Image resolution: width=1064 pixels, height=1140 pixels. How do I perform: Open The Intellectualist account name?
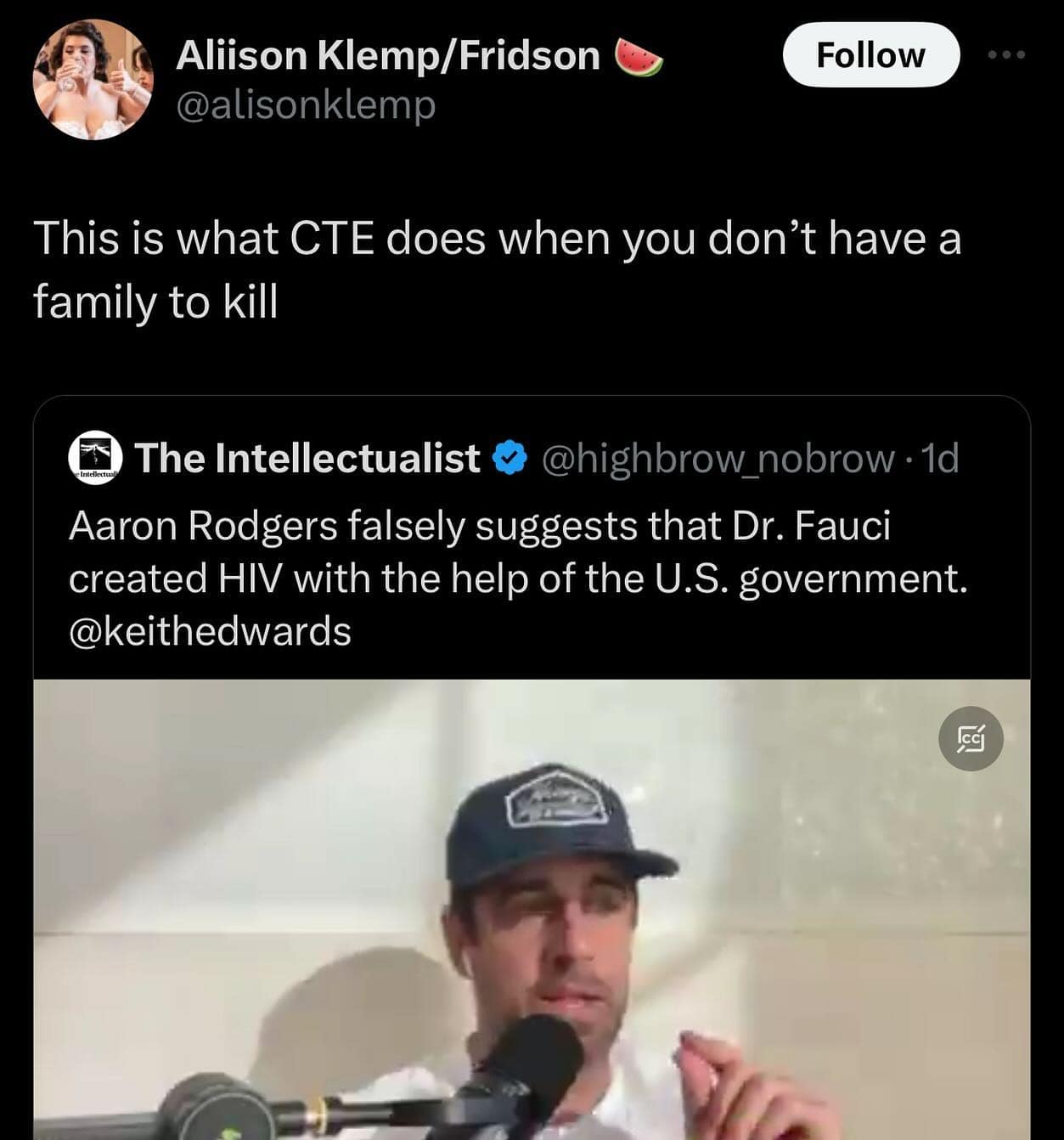point(307,459)
